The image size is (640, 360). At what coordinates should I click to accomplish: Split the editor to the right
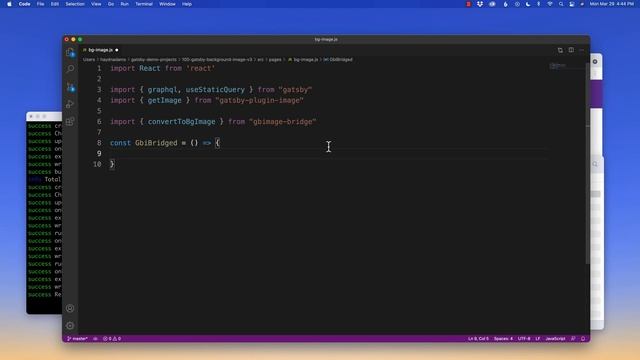(571, 50)
